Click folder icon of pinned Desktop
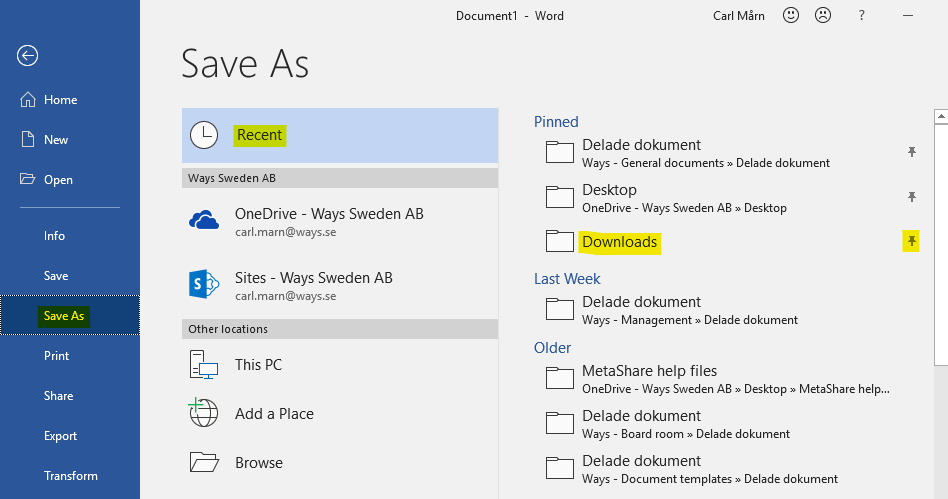The height and width of the screenshot is (499, 948). click(x=560, y=197)
